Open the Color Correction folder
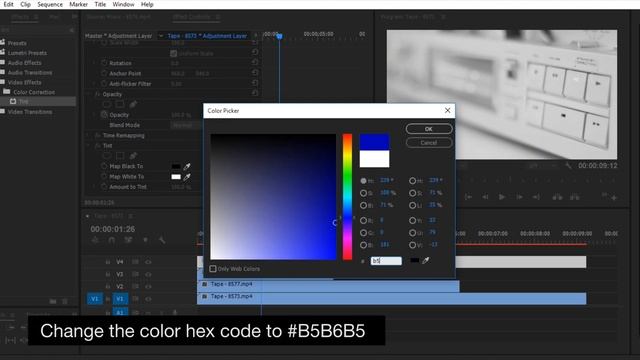This screenshot has width=640, height=360. point(34,92)
